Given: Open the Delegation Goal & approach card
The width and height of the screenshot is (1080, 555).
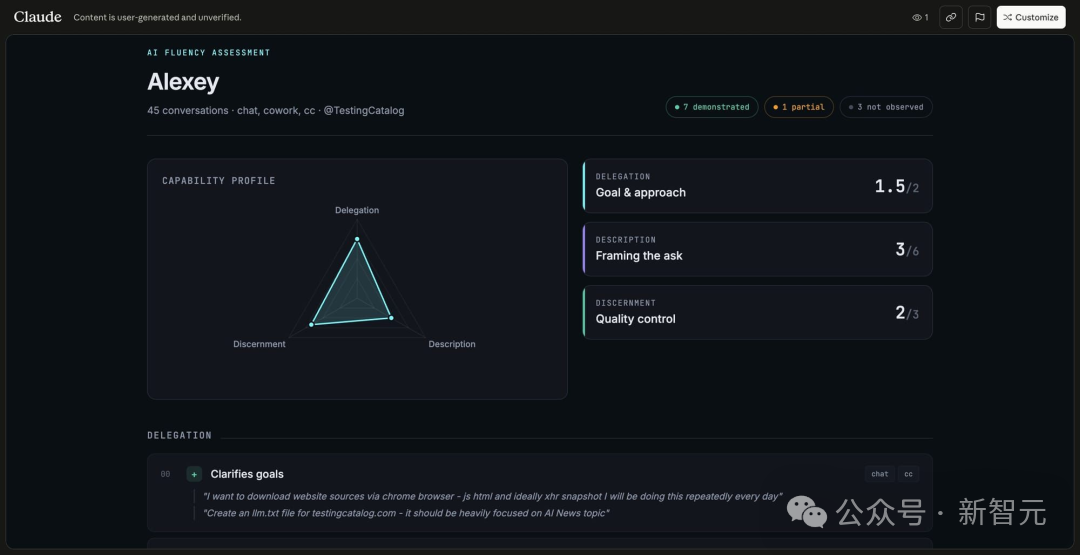Looking at the screenshot, I should pyautogui.click(x=758, y=186).
